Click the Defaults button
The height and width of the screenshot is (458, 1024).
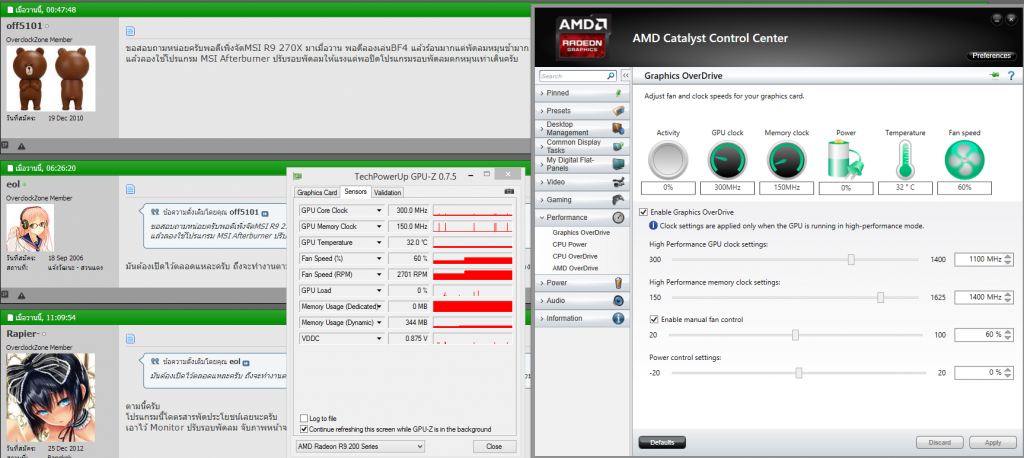coord(662,442)
